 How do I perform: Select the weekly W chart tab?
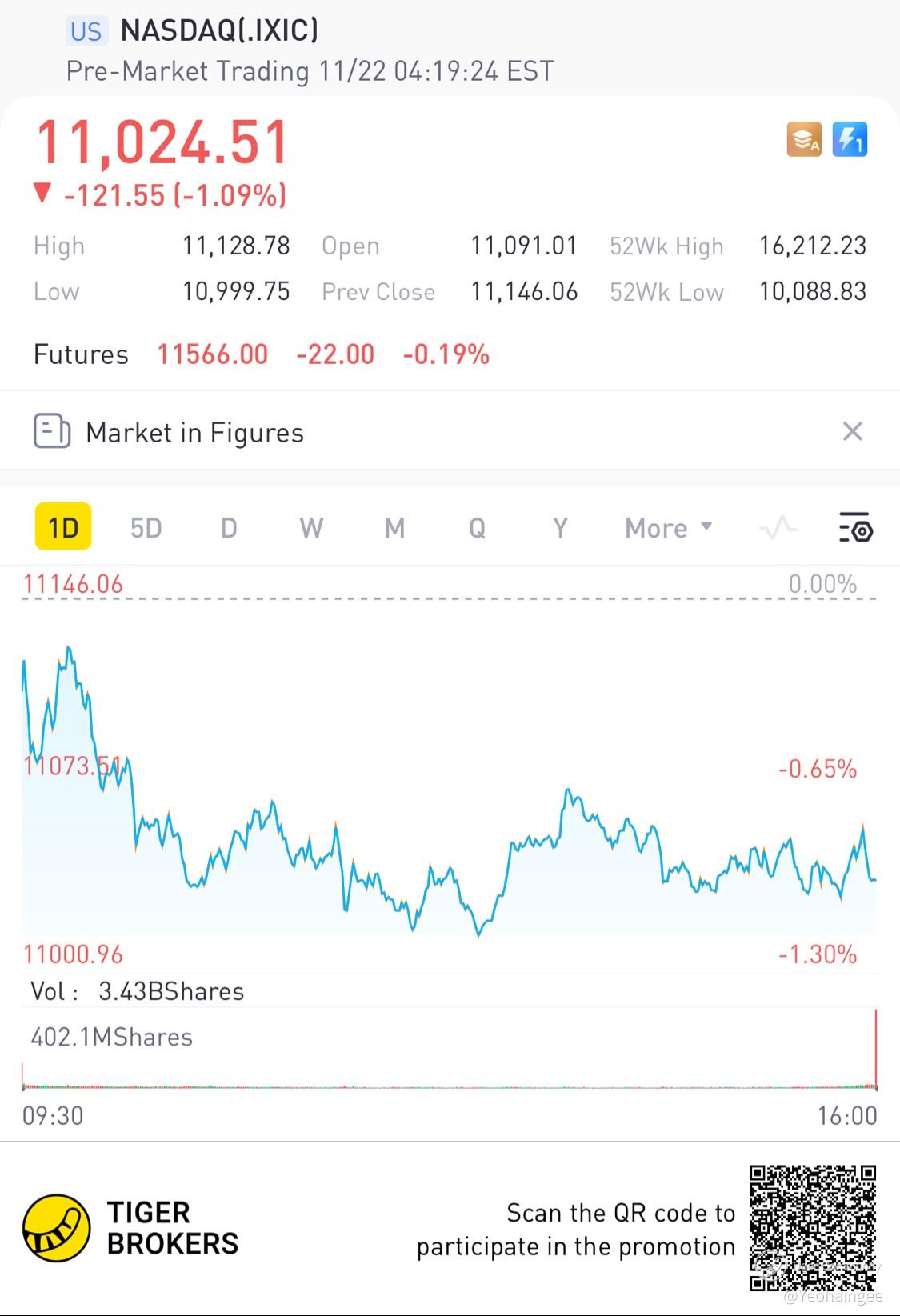tap(311, 528)
